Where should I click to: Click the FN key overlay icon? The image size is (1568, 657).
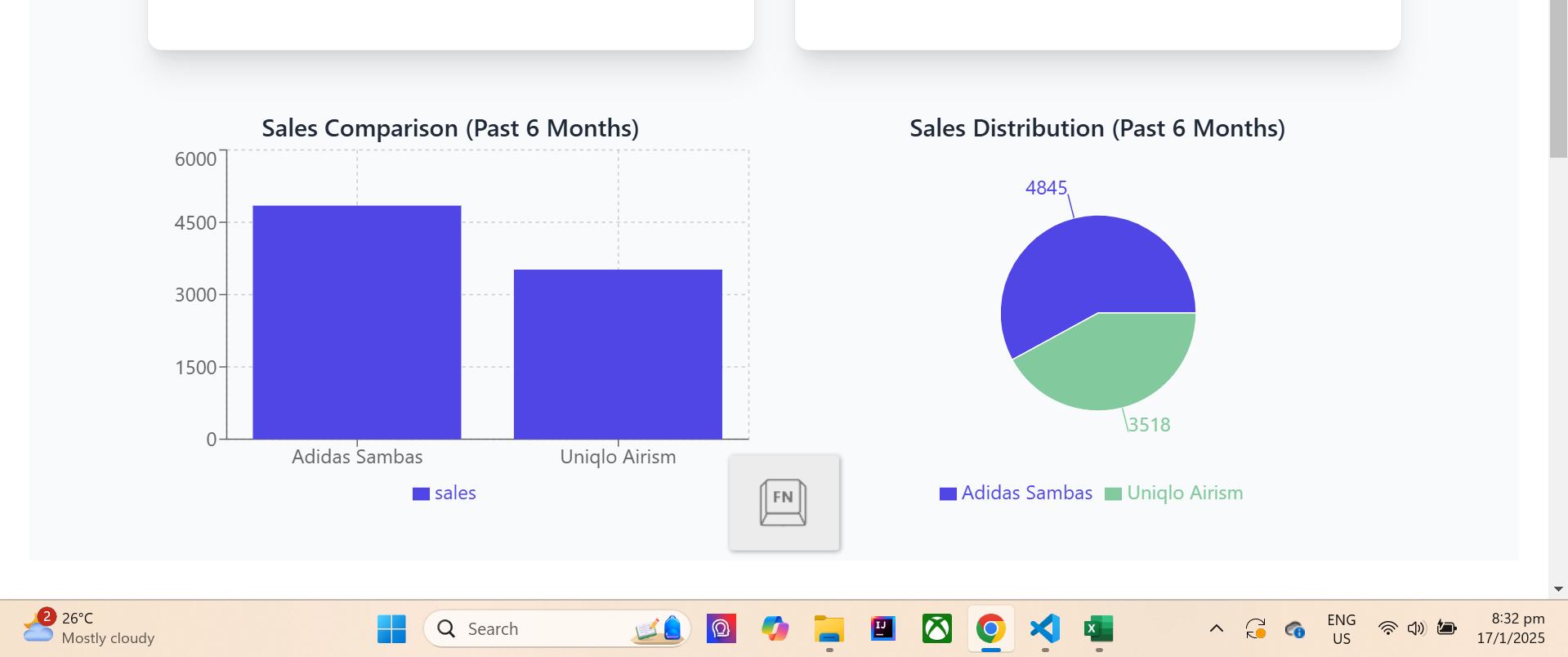784,503
